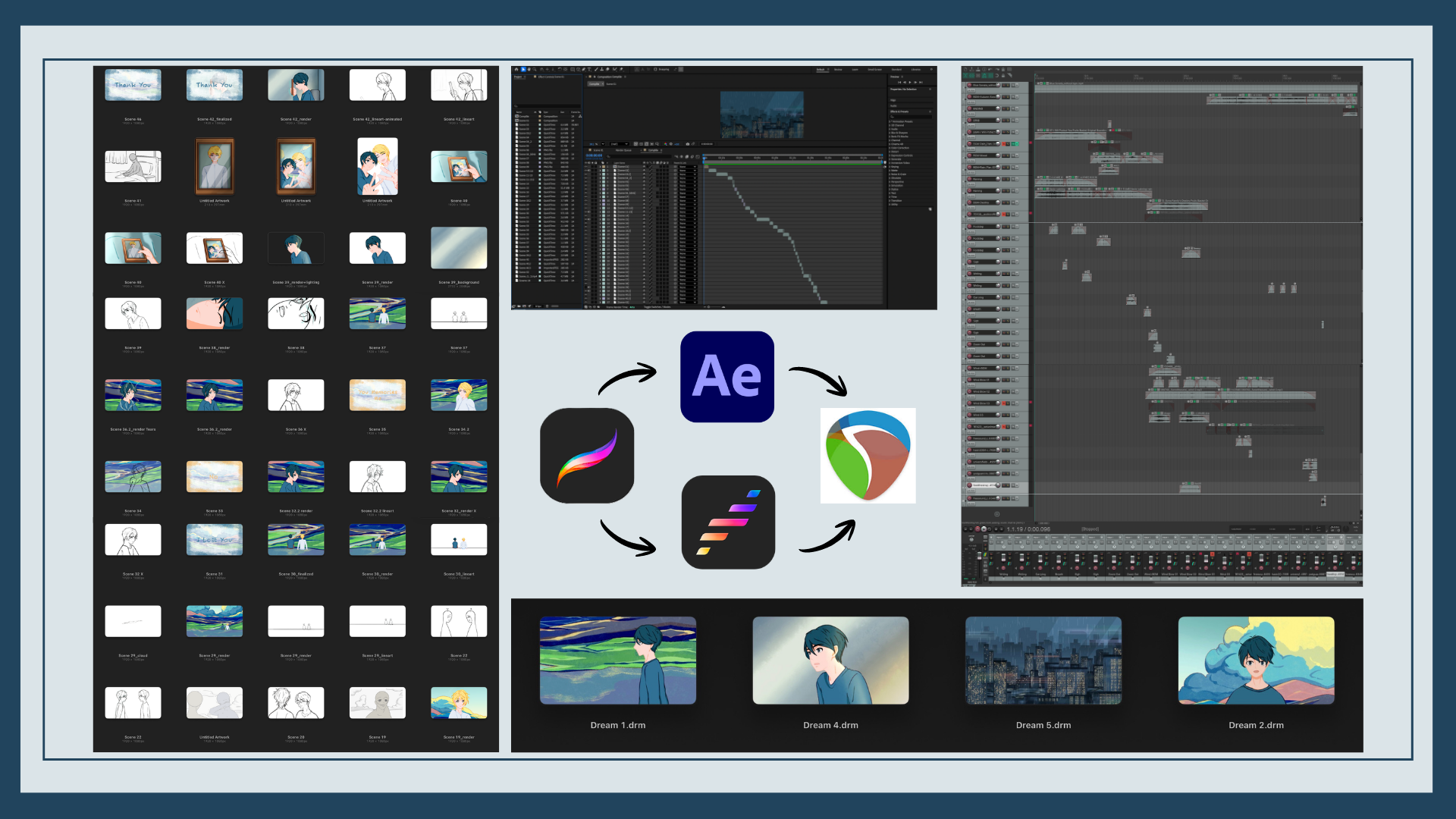Open the Scene 40 X thumbnail
This screenshot has height=819, width=1456.
(x=215, y=248)
